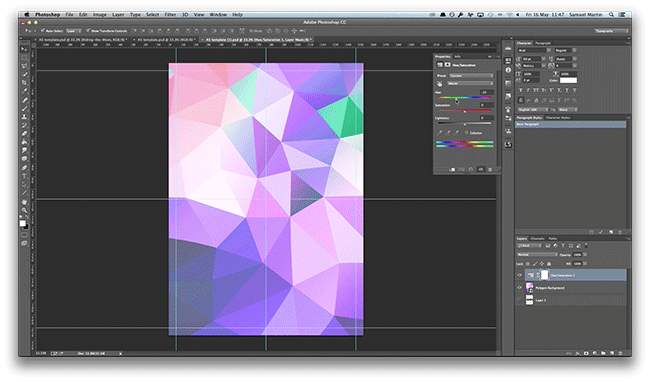Open the Layer menu

(x=118, y=15)
